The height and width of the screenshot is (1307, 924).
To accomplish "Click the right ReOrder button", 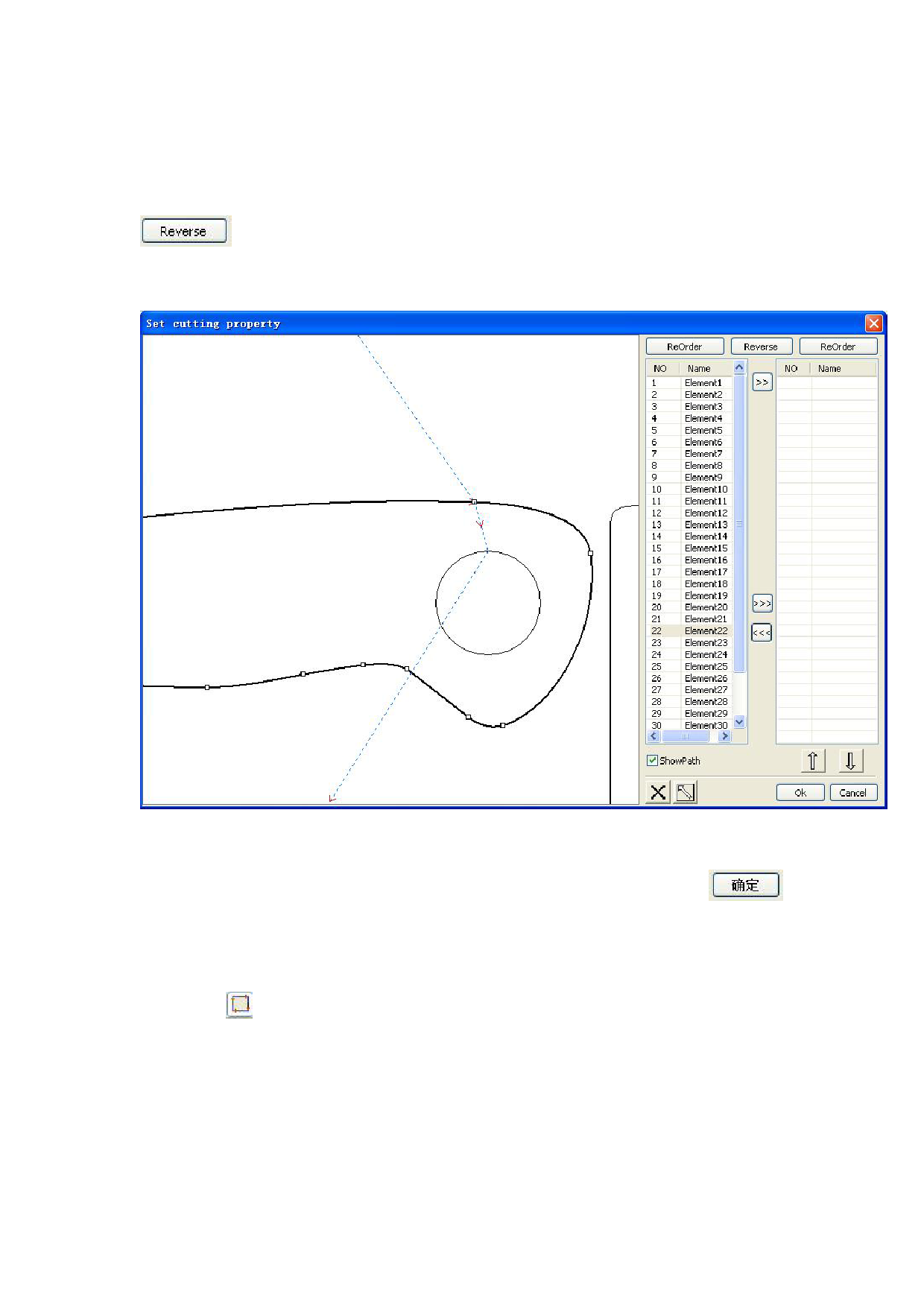I will (x=838, y=346).
